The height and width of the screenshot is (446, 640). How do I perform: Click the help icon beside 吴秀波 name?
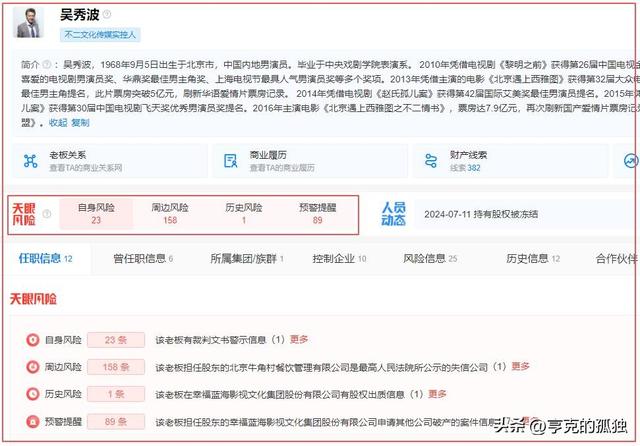[x=107, y=14]
